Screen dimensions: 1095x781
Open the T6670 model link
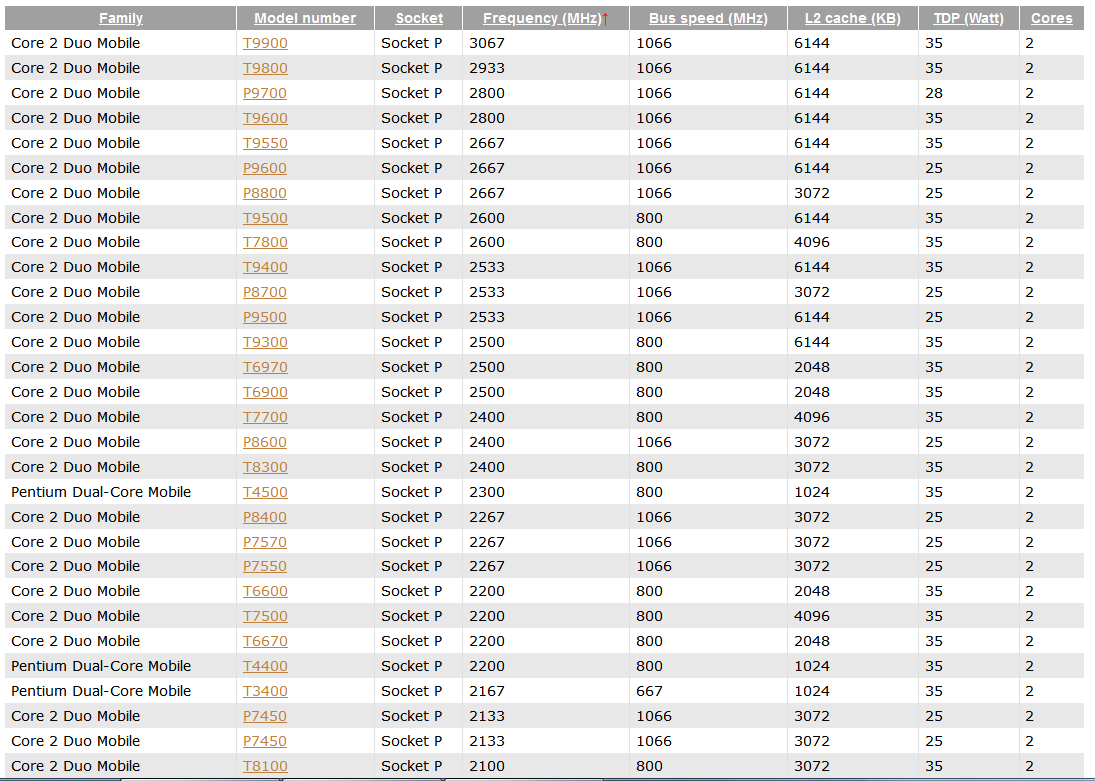[265, 642]
